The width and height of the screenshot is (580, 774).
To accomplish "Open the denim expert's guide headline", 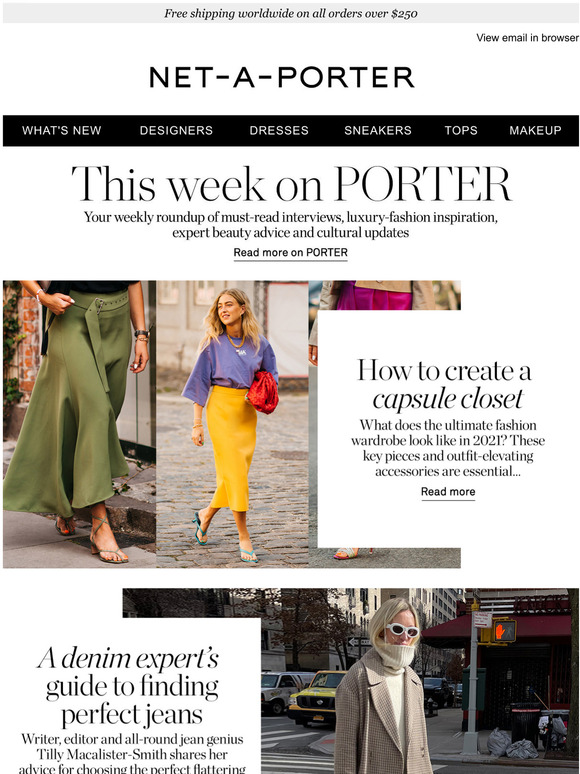I will click(x=130, y=687).
